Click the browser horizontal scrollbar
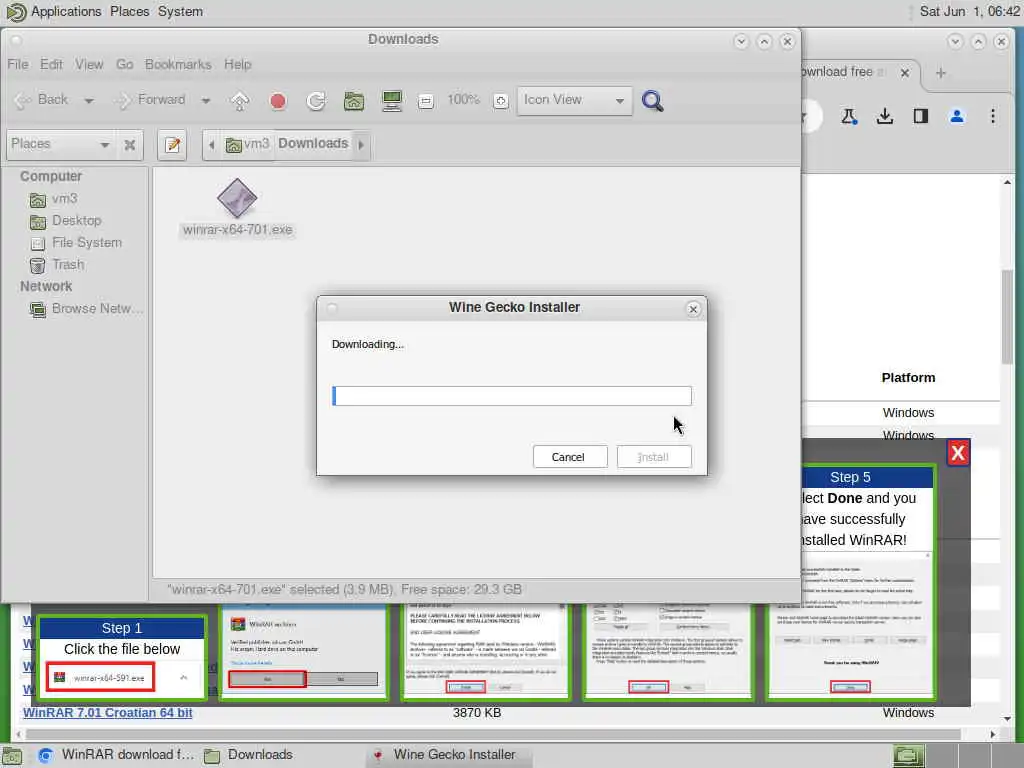The width and height of the screenshot is (1024, 768). (x=493, y=735)
